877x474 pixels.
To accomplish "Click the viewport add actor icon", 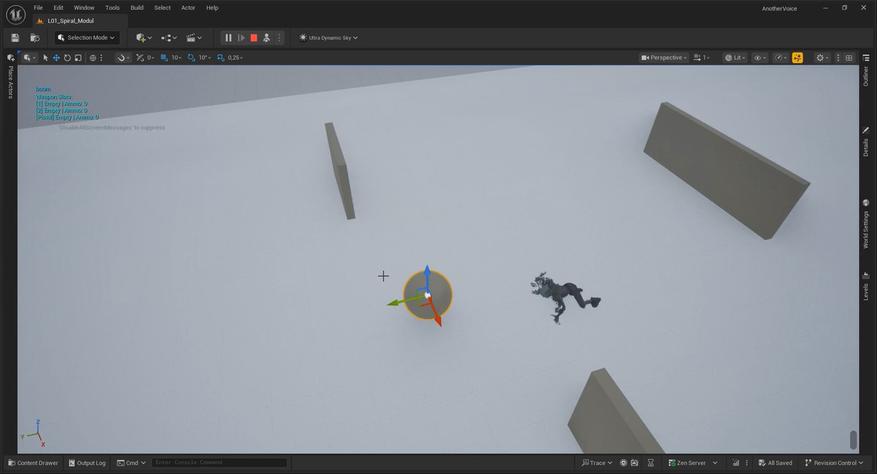I will (29, 58).
